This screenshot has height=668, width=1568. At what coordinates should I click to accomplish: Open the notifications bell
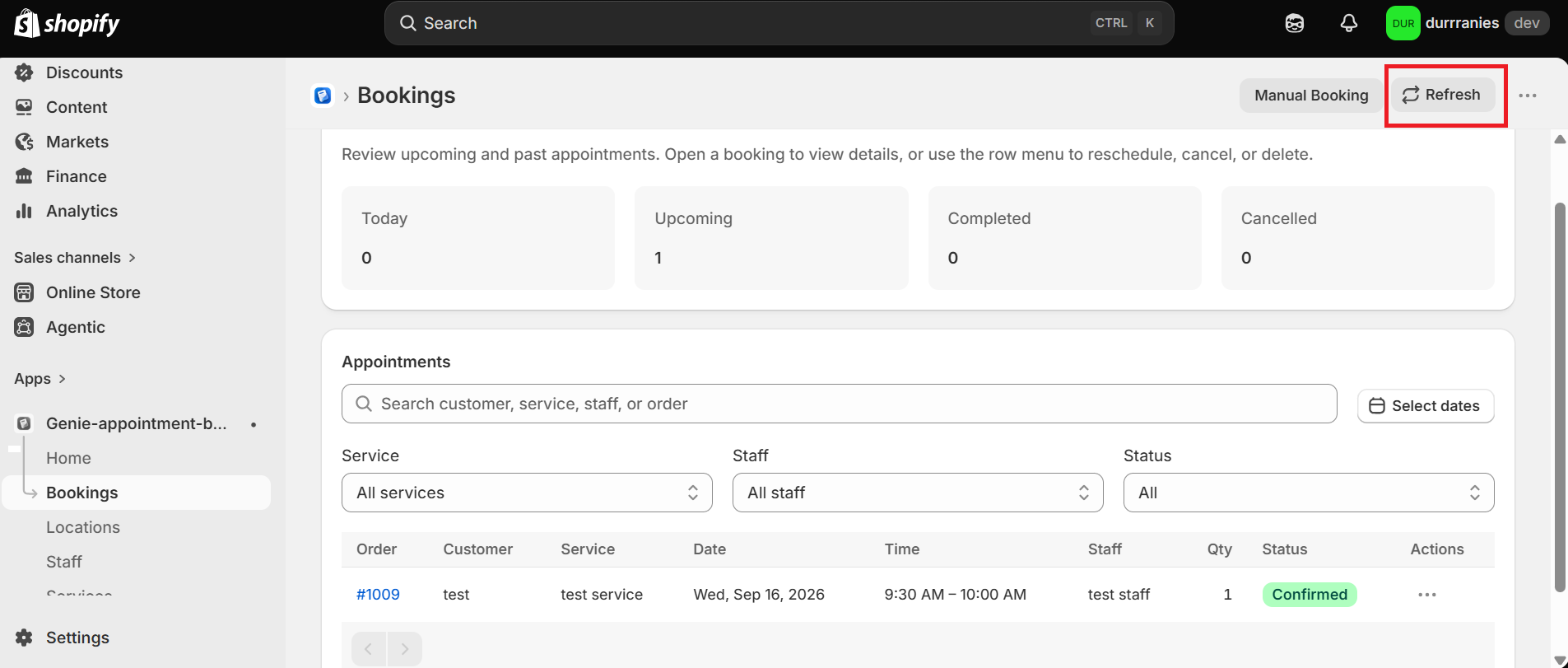1348,23
